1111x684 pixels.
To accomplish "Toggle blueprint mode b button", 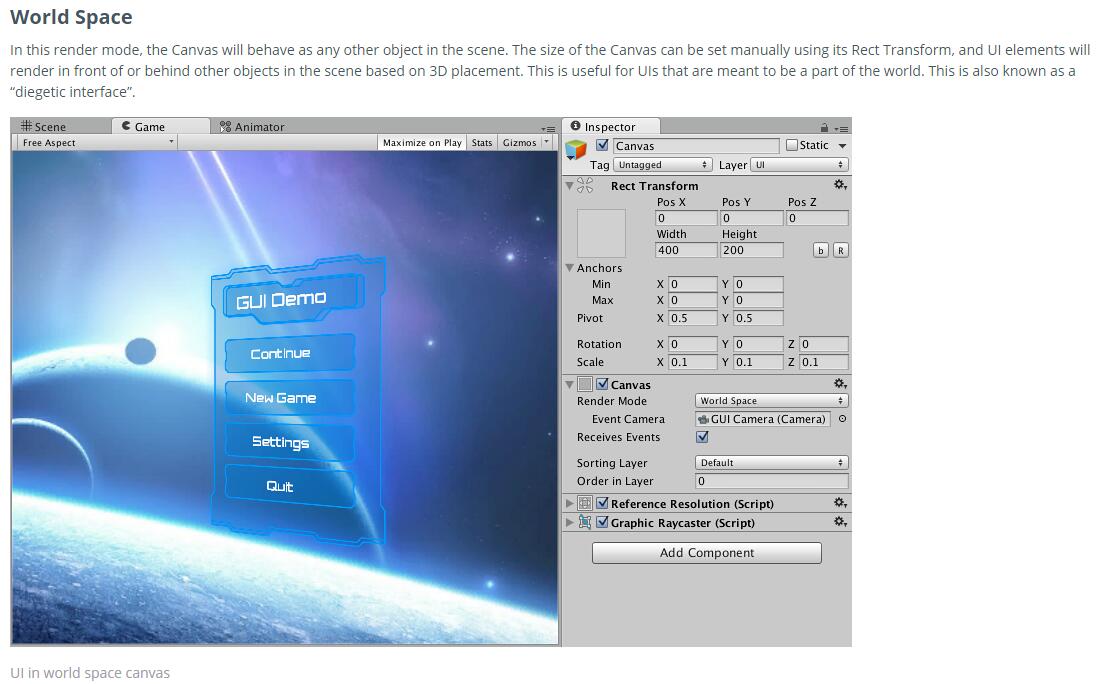I will click(820, 250).
